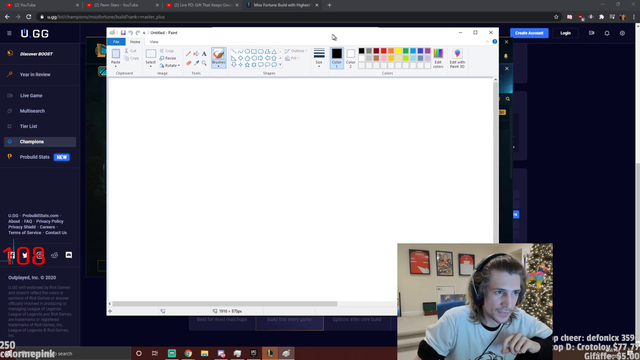Click Cut in Paint Clipboard group
This screenshot has height=360, width=640.
131,51
